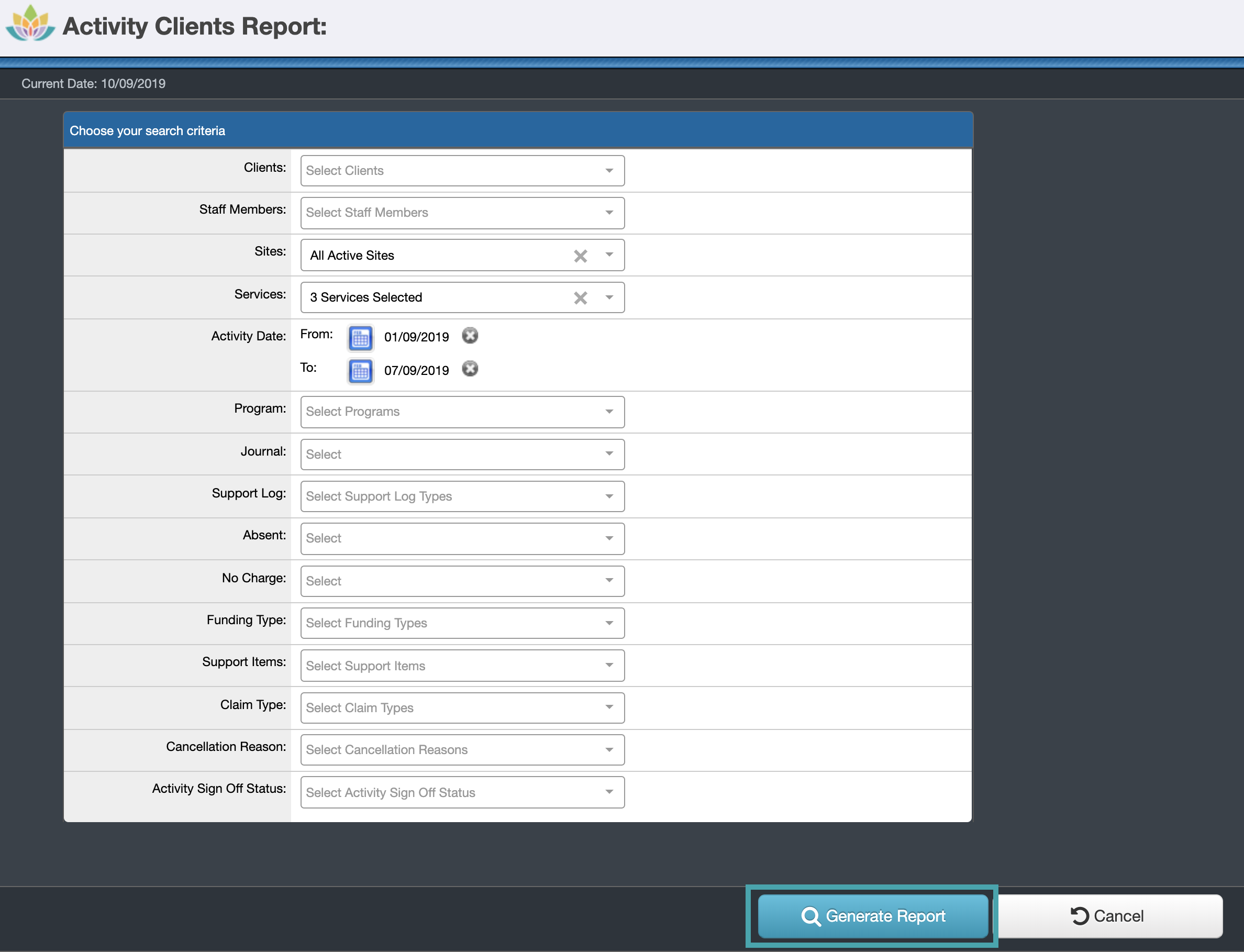Open the Select Clients dropdown

tap(609, 171)
